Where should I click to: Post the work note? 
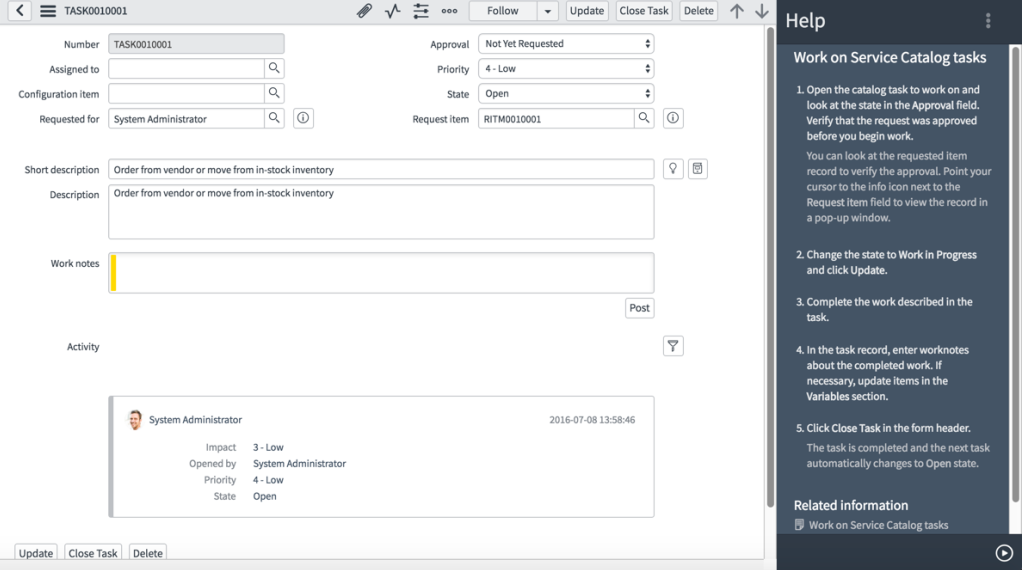coord(639,308)
